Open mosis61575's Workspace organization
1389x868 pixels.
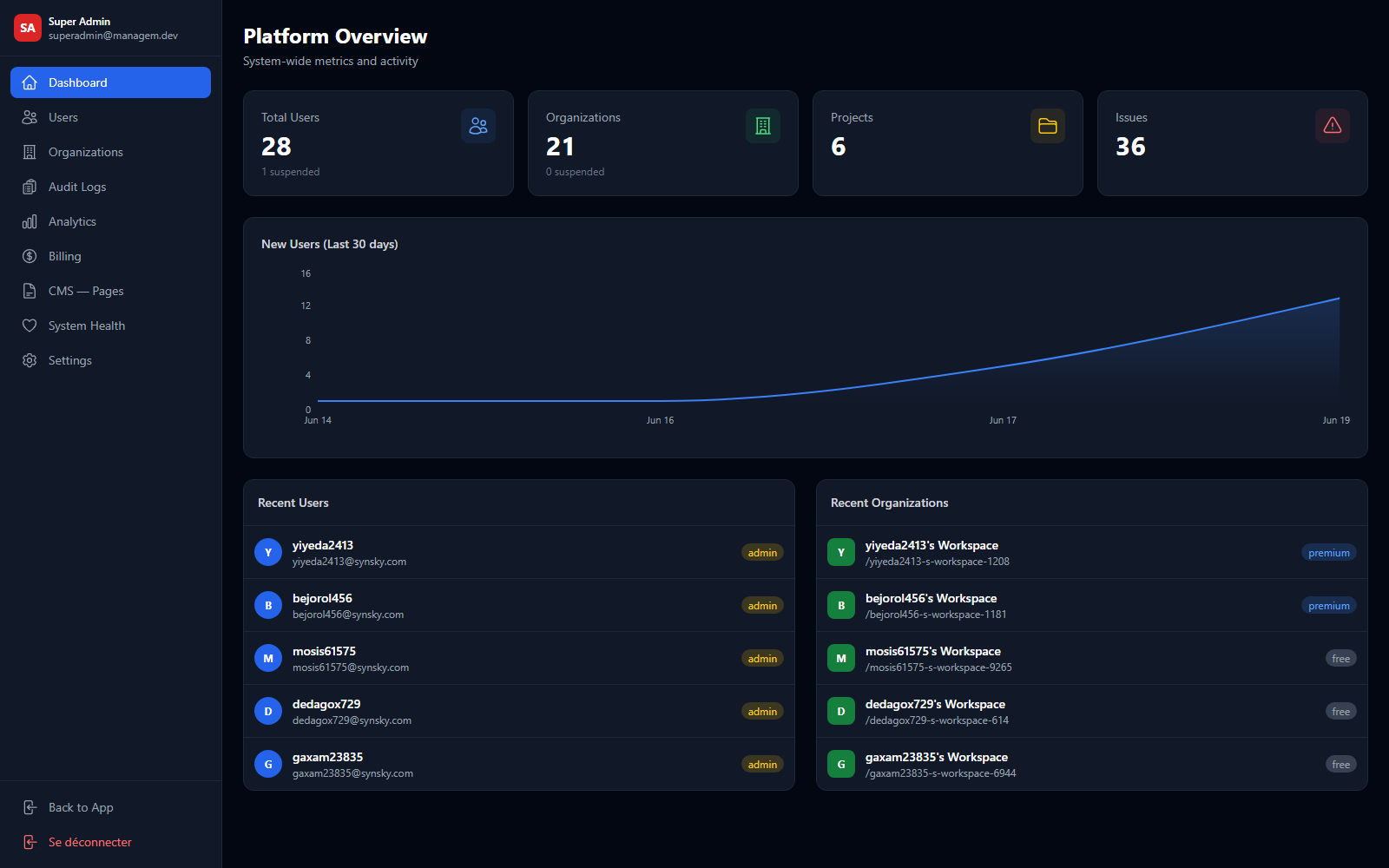click(x=1092, y=659)
